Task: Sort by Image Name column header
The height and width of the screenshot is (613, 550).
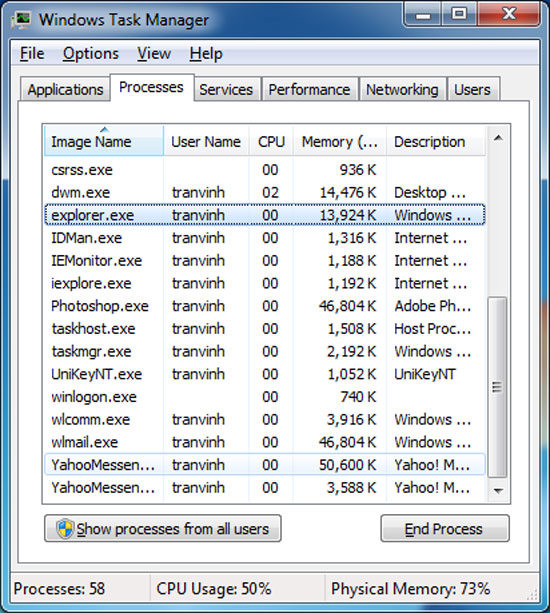Action: click(x=104, y=141)
